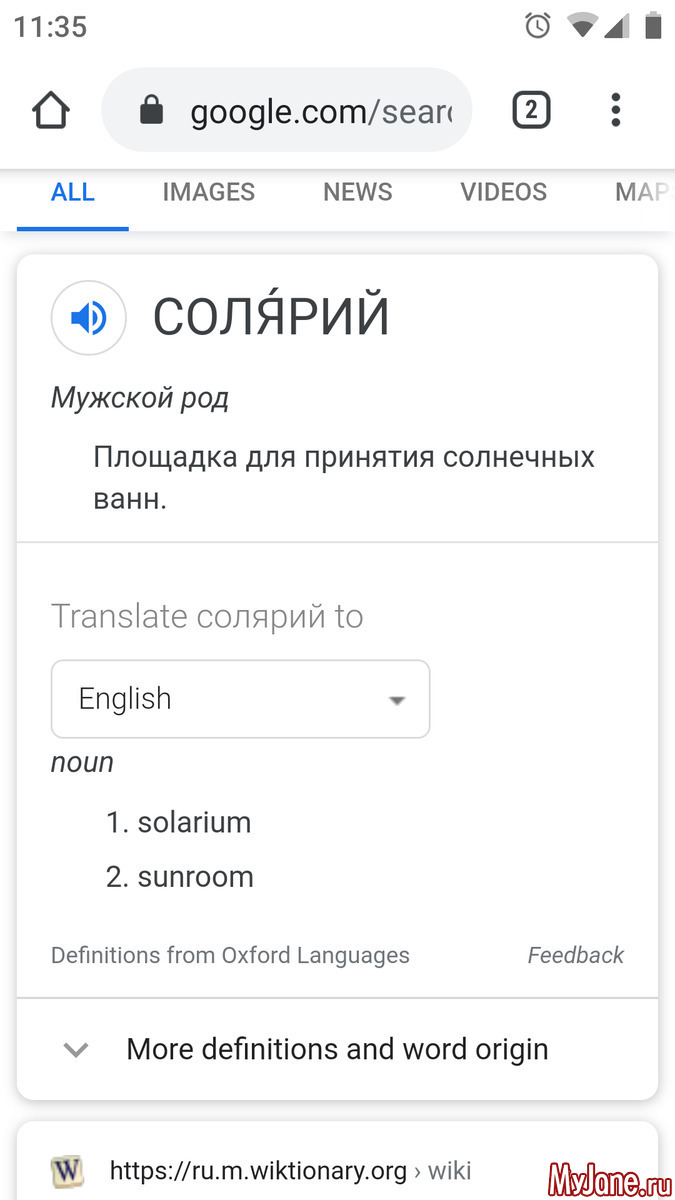Click the chevron beside More definitions

[x=76, y=1049]
